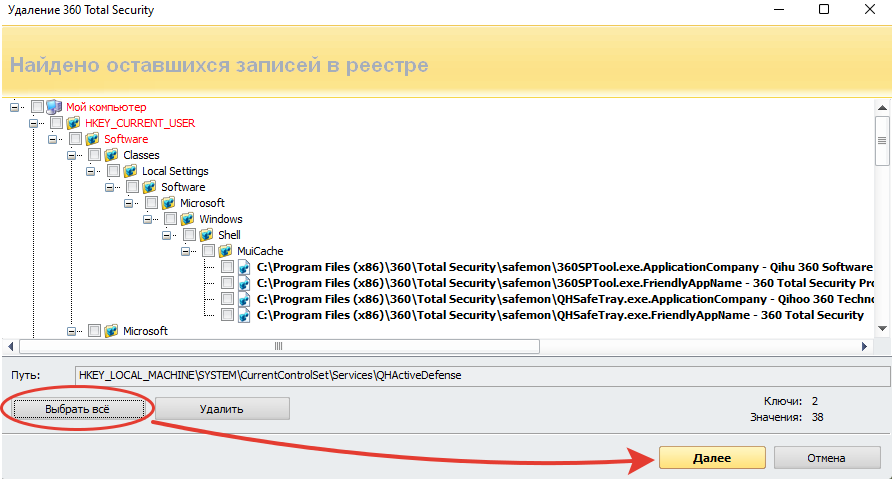Click the 360SPTool.exe.ApplicationCompany value icon

(x=244, y=267)
